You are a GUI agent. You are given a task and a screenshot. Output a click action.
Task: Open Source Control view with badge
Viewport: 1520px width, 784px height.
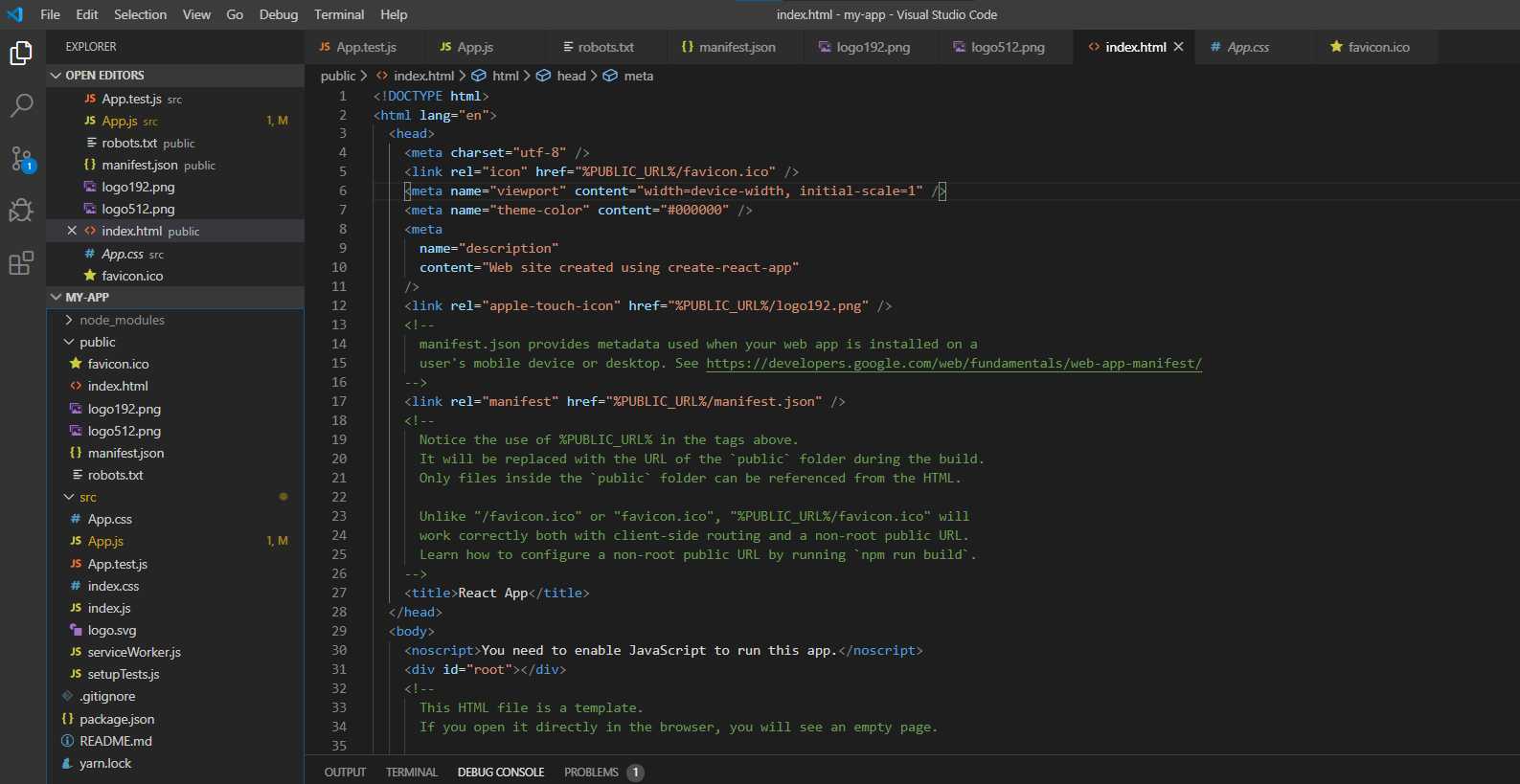tap(21, 159)
